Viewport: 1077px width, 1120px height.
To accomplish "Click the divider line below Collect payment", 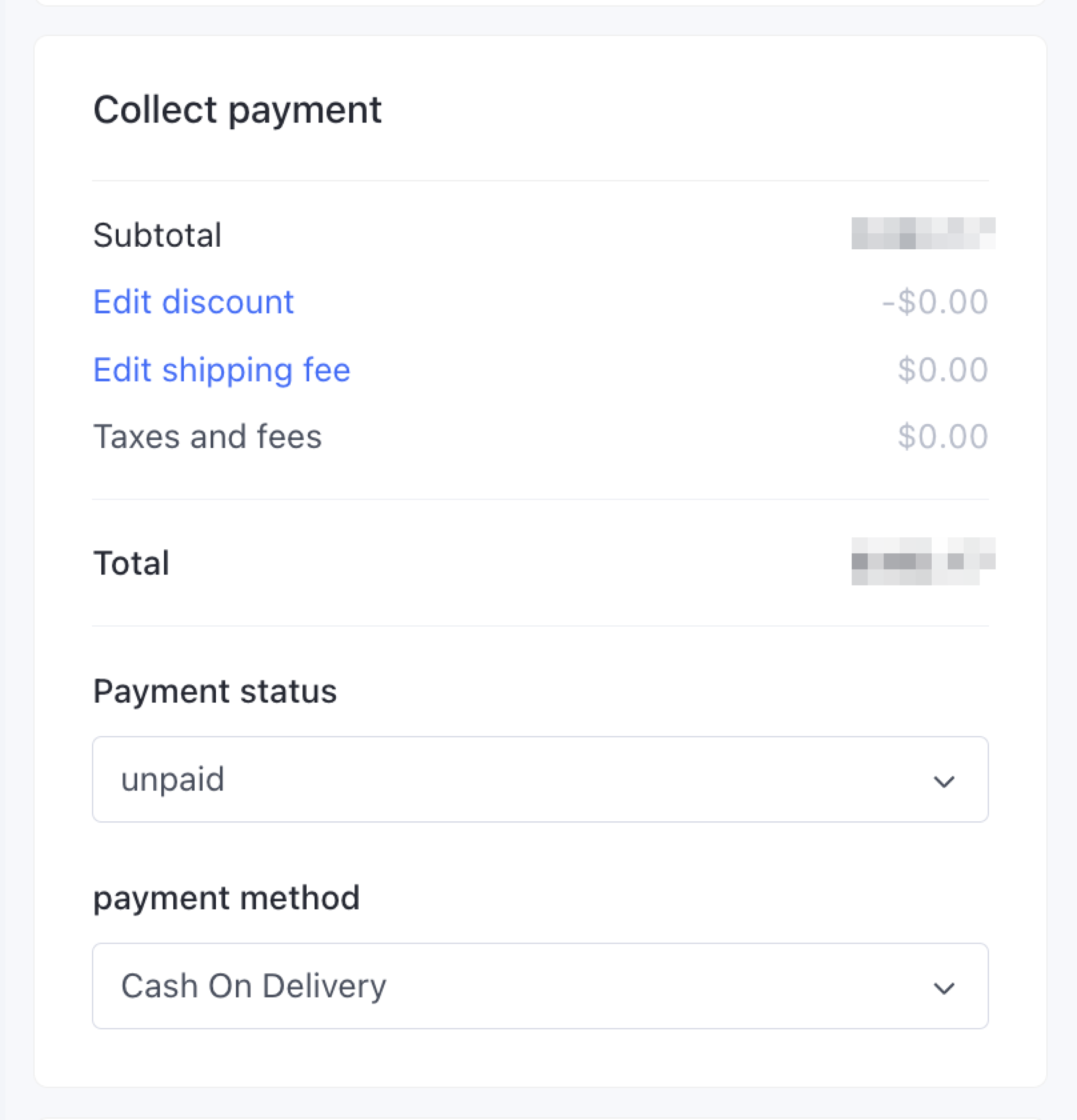I will [540, 180].
